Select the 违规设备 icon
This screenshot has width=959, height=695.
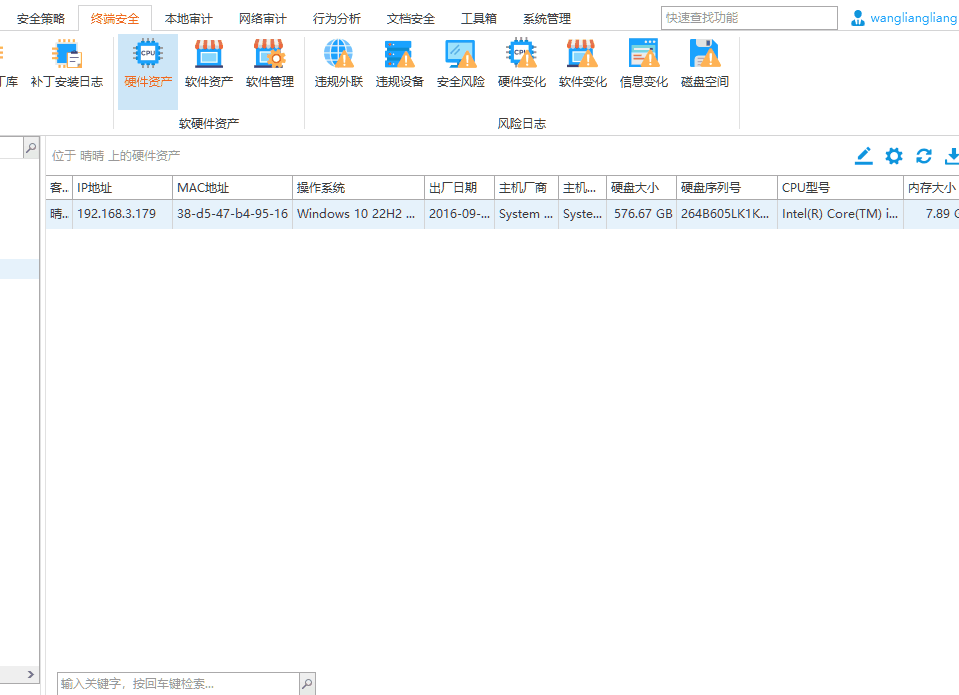click(x=400, y=64)
